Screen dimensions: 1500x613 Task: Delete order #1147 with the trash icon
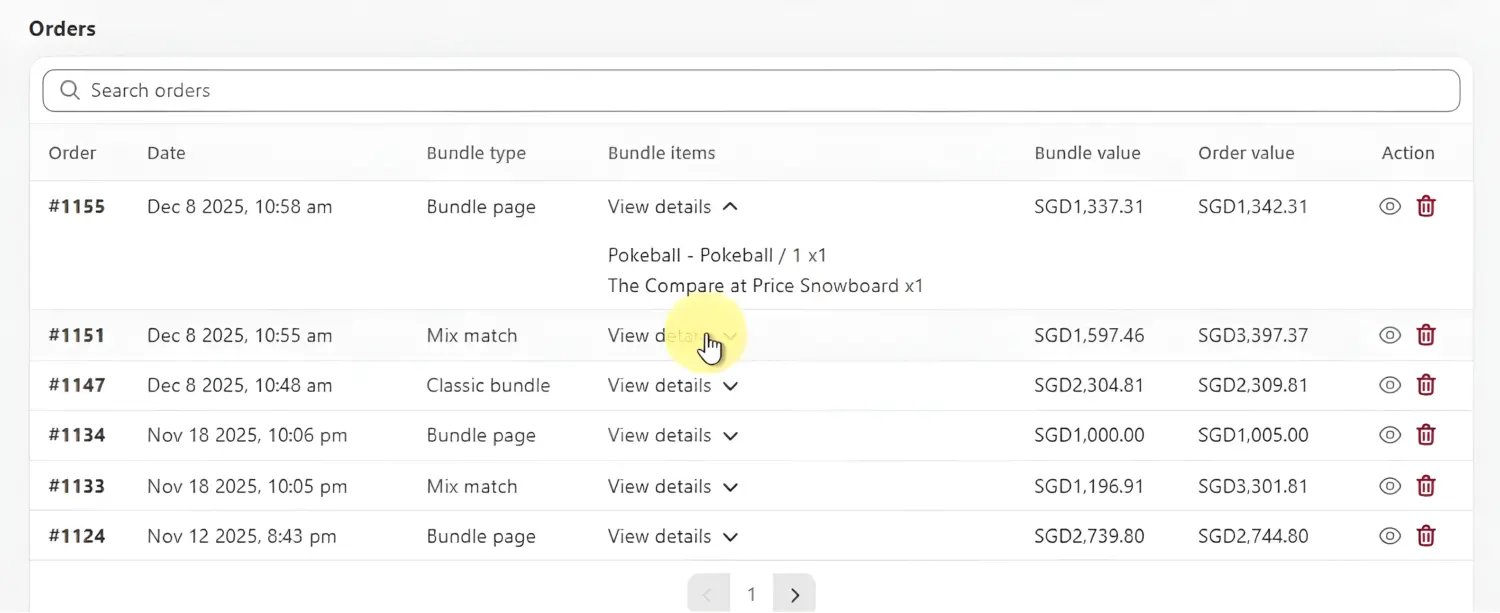point(1426,385)
